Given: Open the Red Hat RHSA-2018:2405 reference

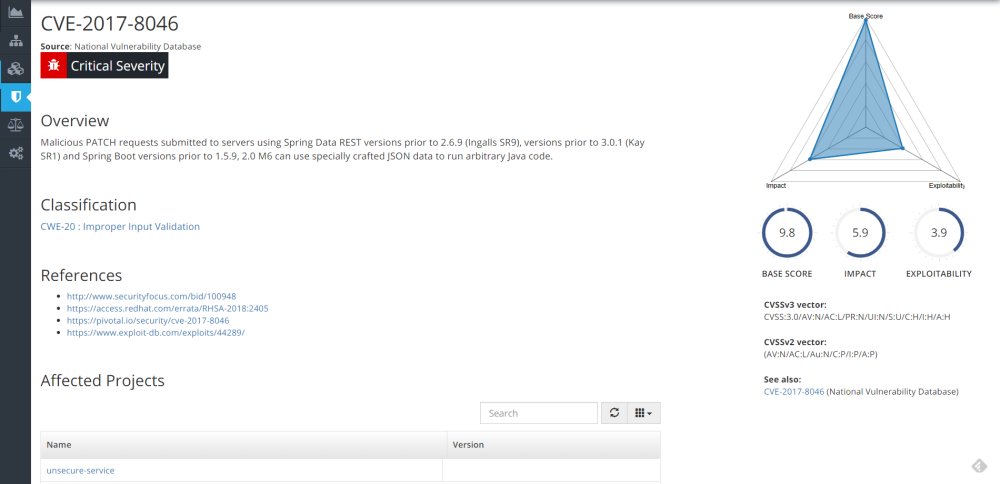Looking at the screenshot, I should 167,308.
